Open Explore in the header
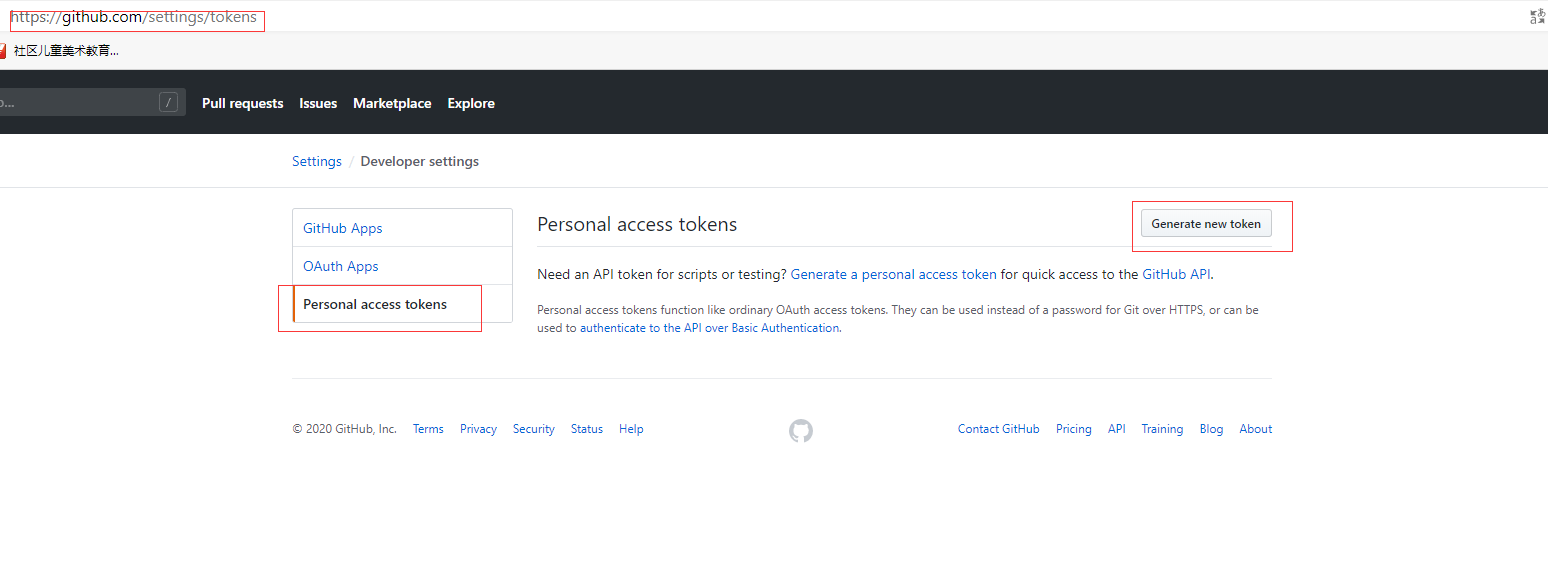1548x577 pixels. tap(471, 103)
